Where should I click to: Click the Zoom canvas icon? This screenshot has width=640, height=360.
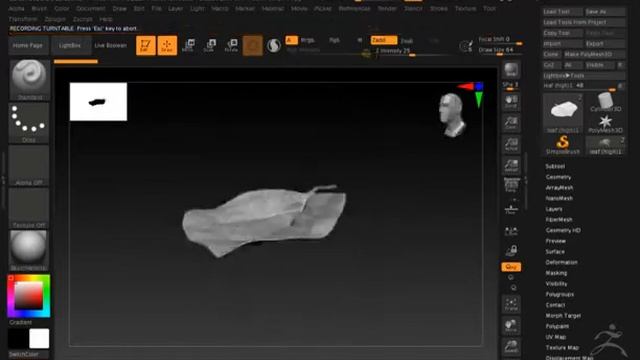(x=511, y=123)
